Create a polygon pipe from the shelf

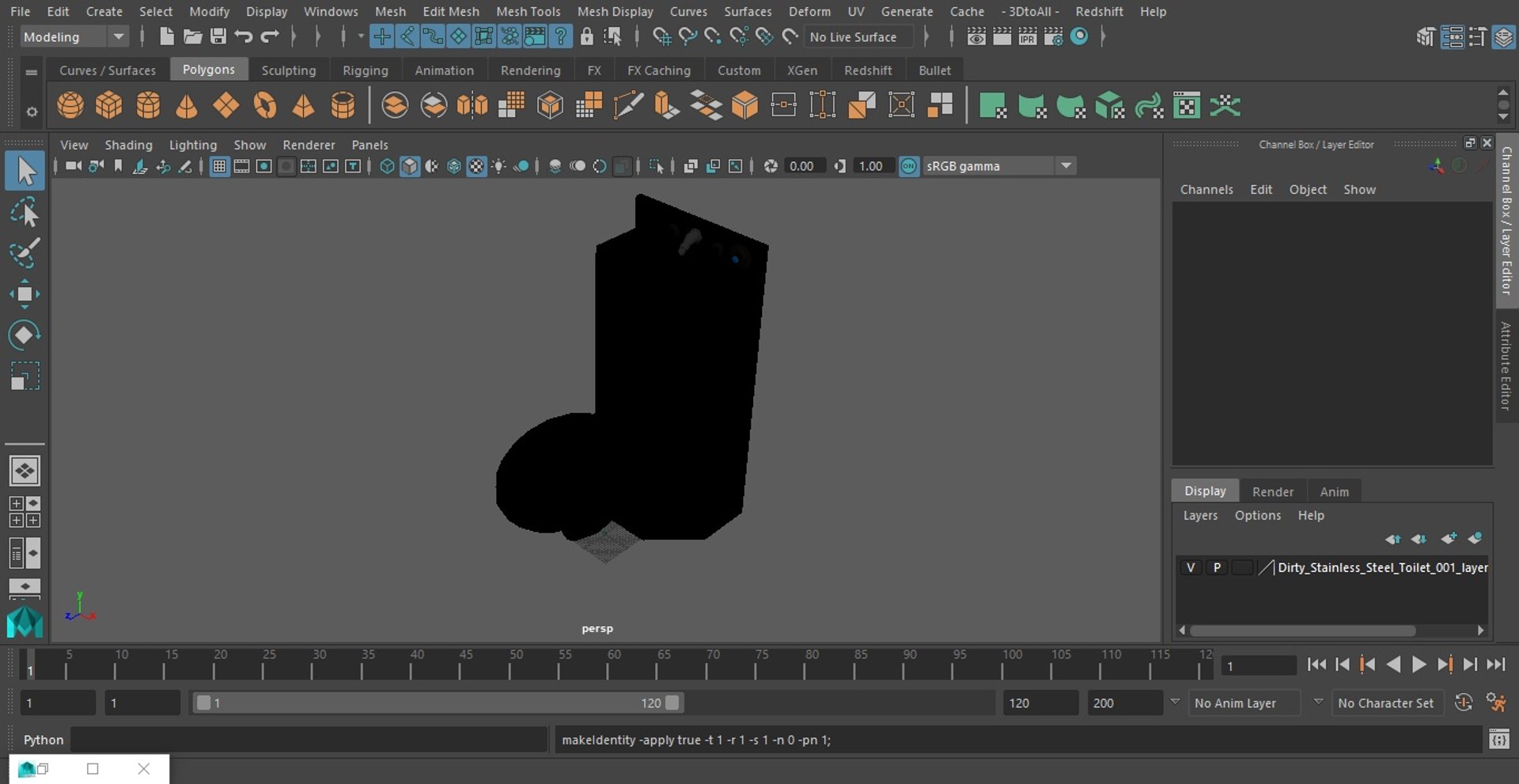pos(343,105)
